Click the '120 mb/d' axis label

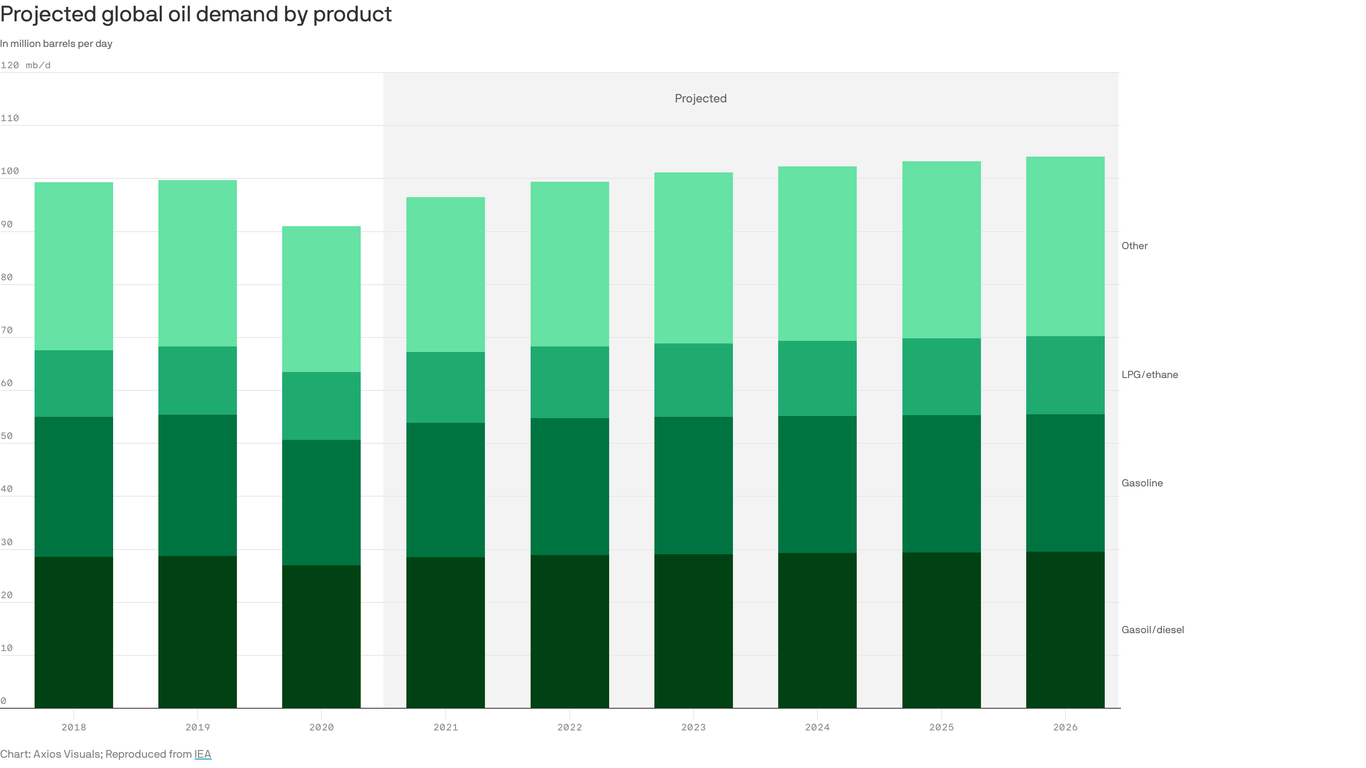[26, 63]
